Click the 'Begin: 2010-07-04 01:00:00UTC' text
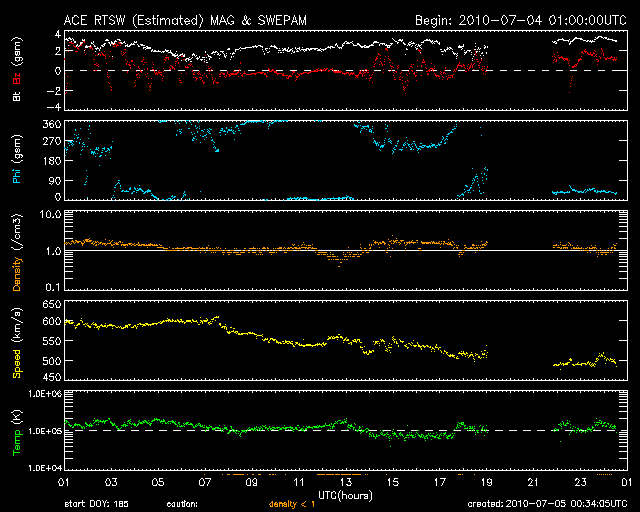 click(521, 20)
